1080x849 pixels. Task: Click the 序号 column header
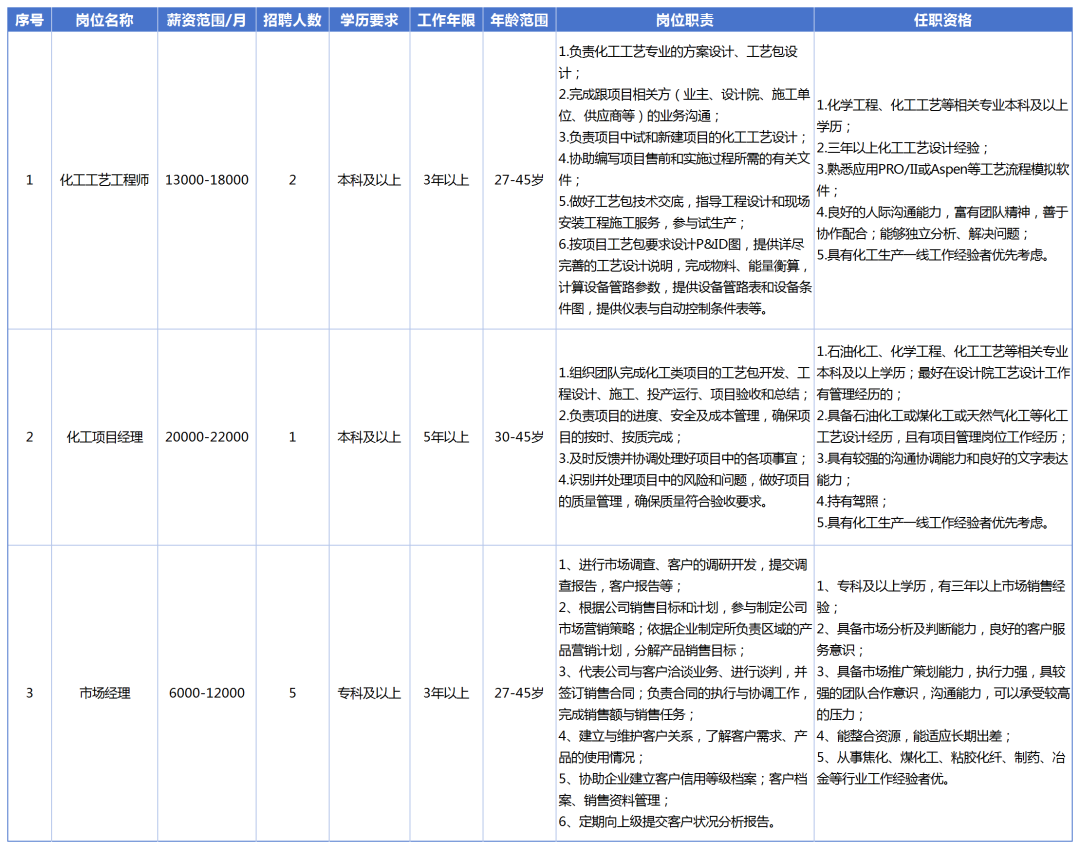[x=30, y=20]
